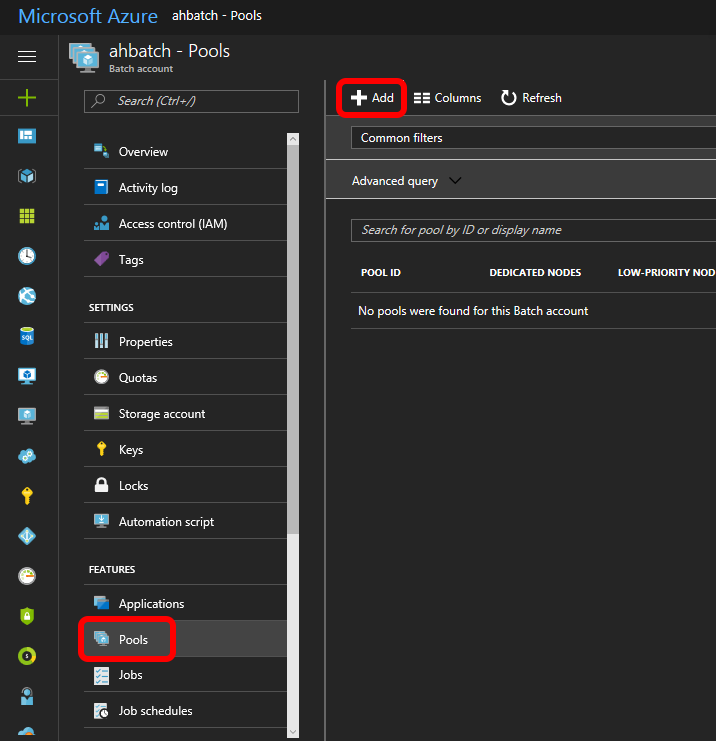Click the pool search field

coord(533,230)
